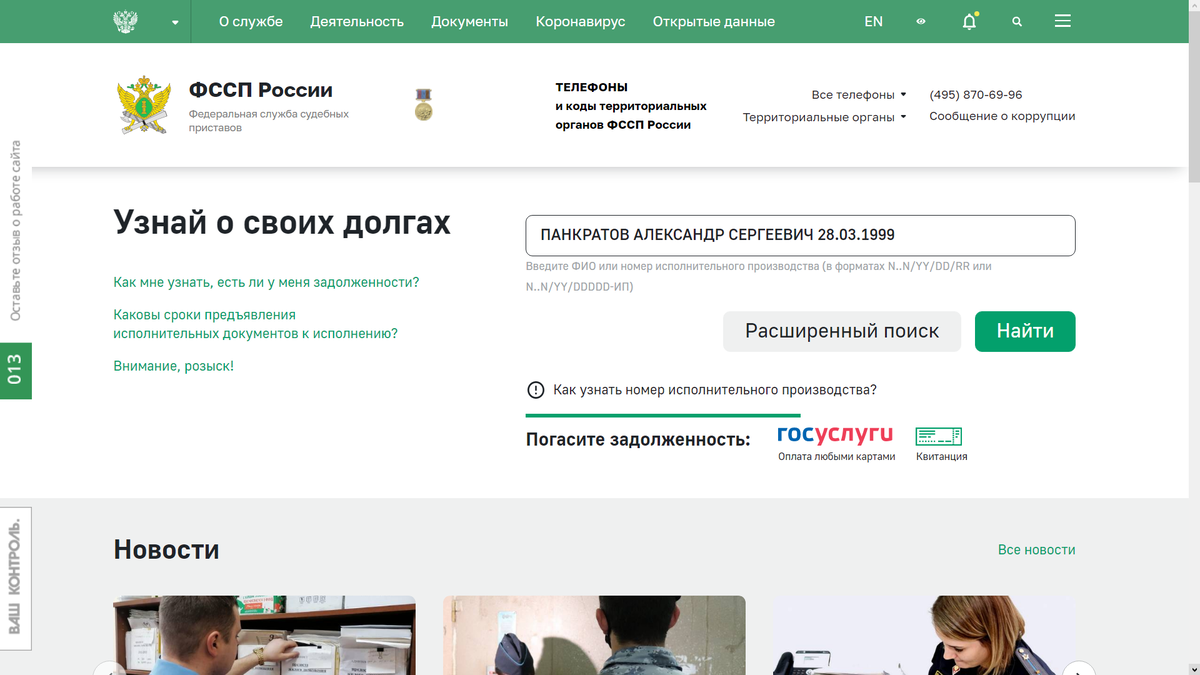The width and height of the screenshot is (1200, 675).
Task: Click the news carousel previous arrow
Action: pyautogui.click(x=110, y=669)
